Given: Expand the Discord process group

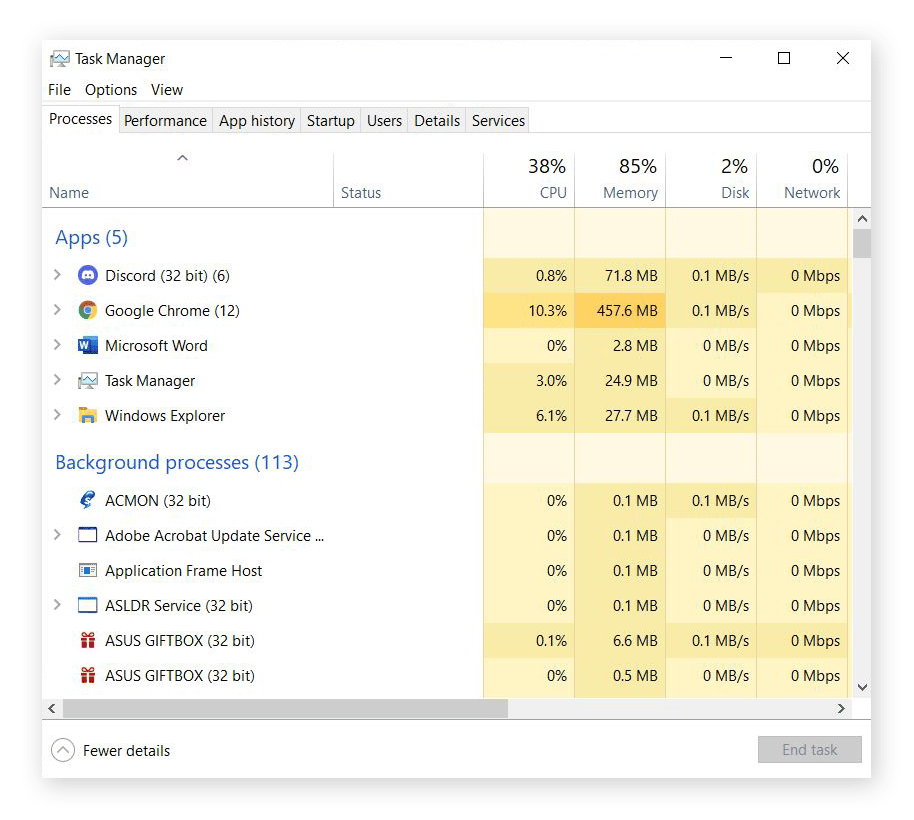Looking at the screenshot, I should pyautogui.click(x=57, y=275).
